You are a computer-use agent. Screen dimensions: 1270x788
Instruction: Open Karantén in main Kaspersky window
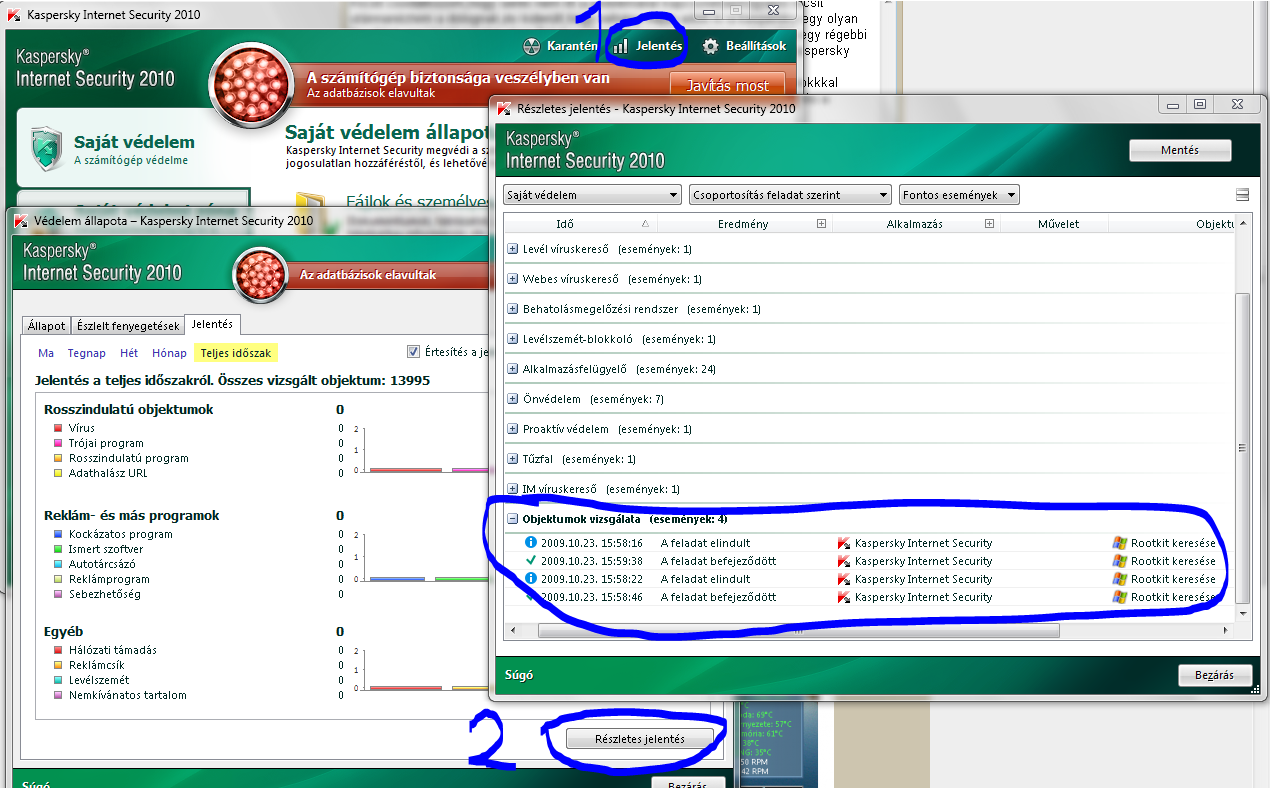click(x=561, y=46)
